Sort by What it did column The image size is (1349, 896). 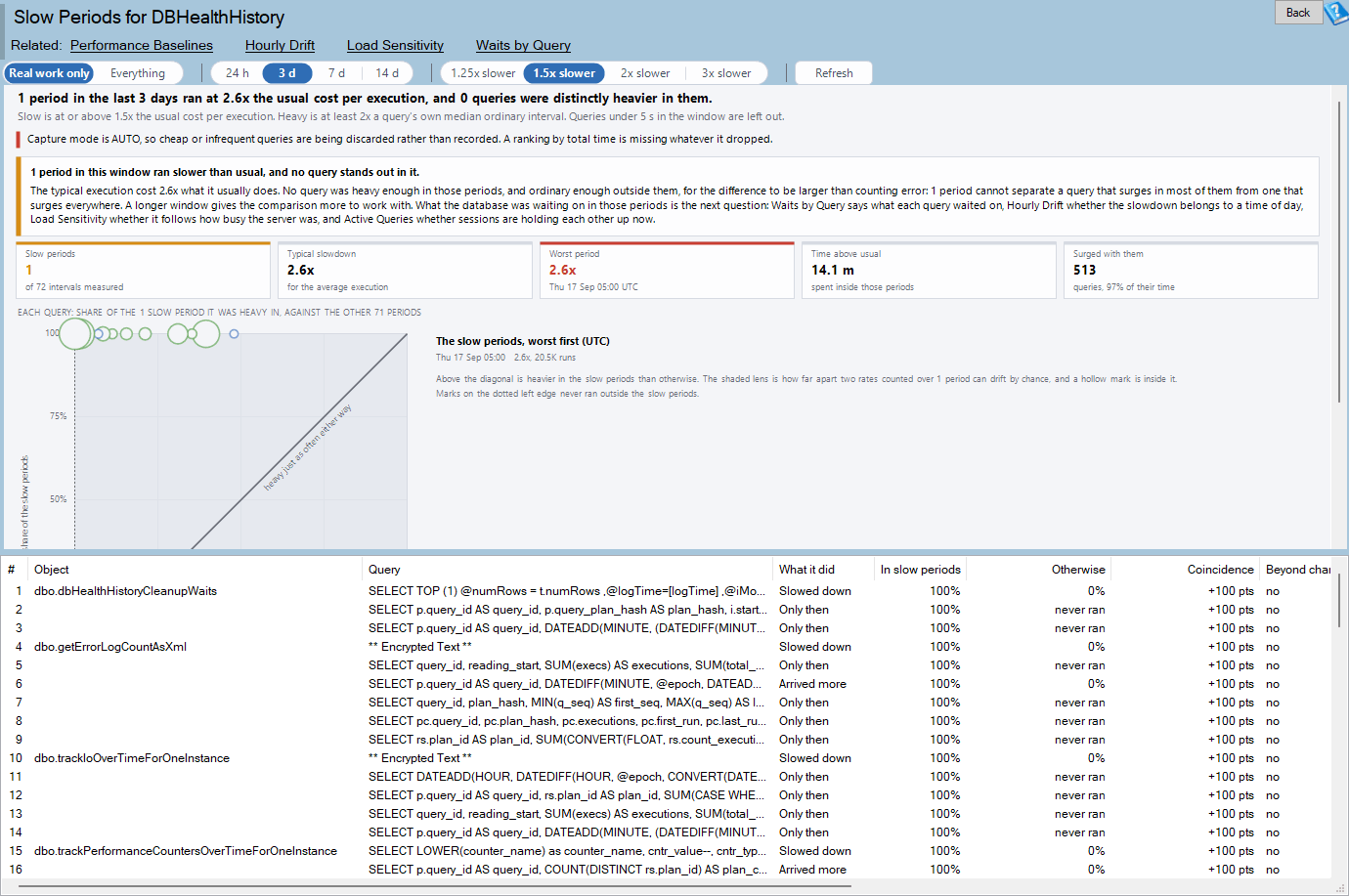(x=823, y=570)
